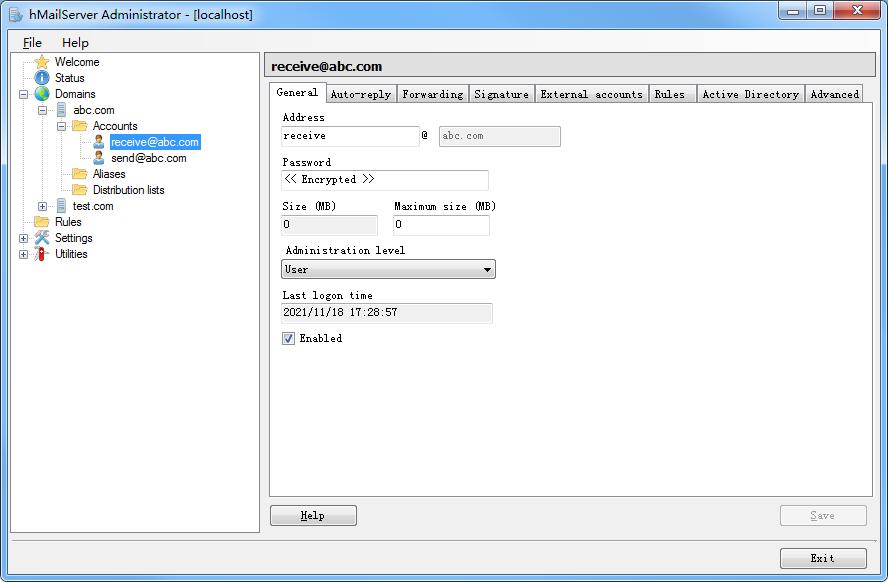This screenshot has height=582, width=888.
Task: Click the Last logon time field
Action: coord(387,313)
